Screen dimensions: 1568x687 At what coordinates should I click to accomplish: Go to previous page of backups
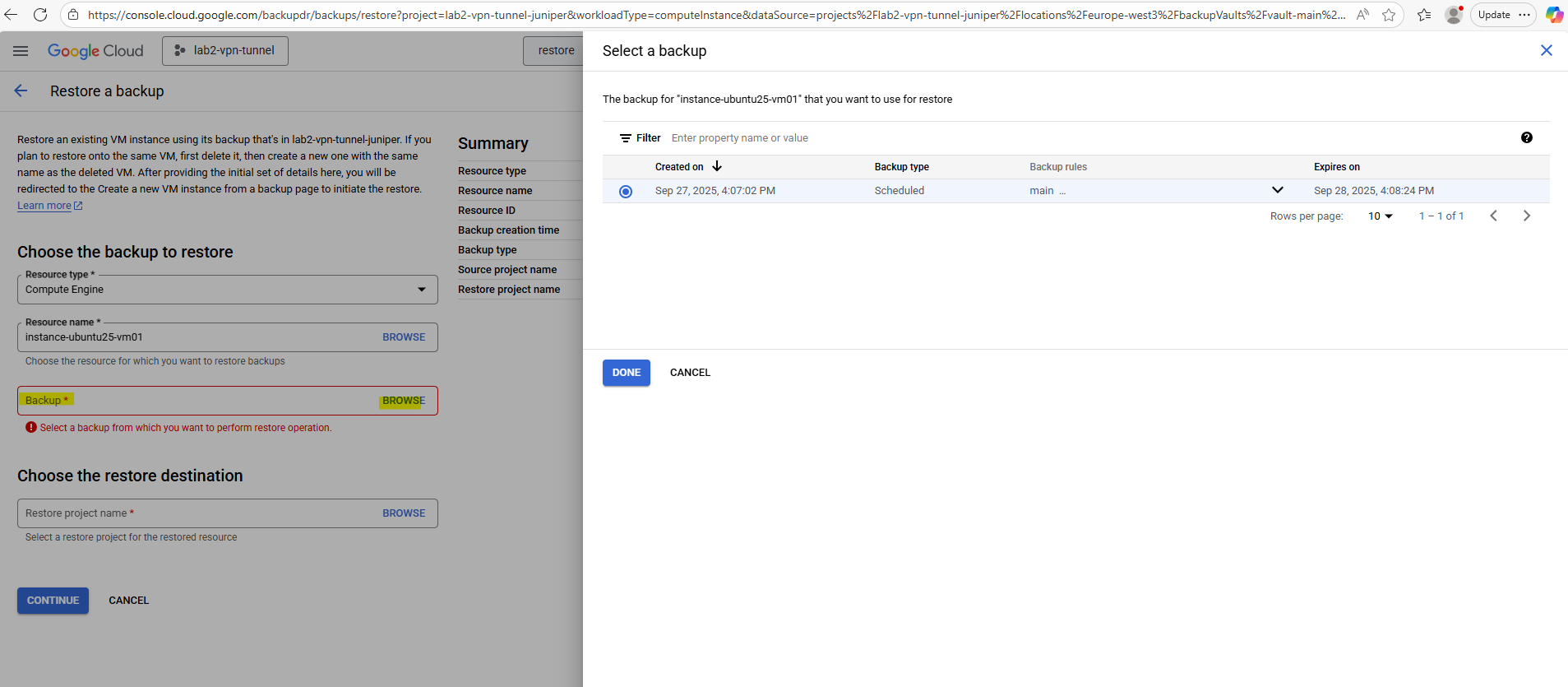(1493, 216)
